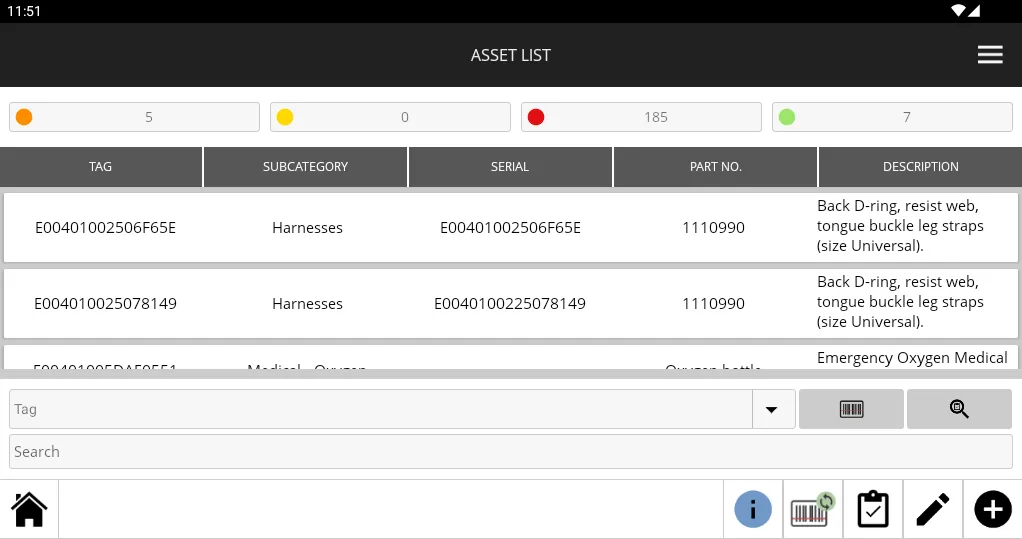Tap the pencil edit icon
1022x539 pixels.
932,510
